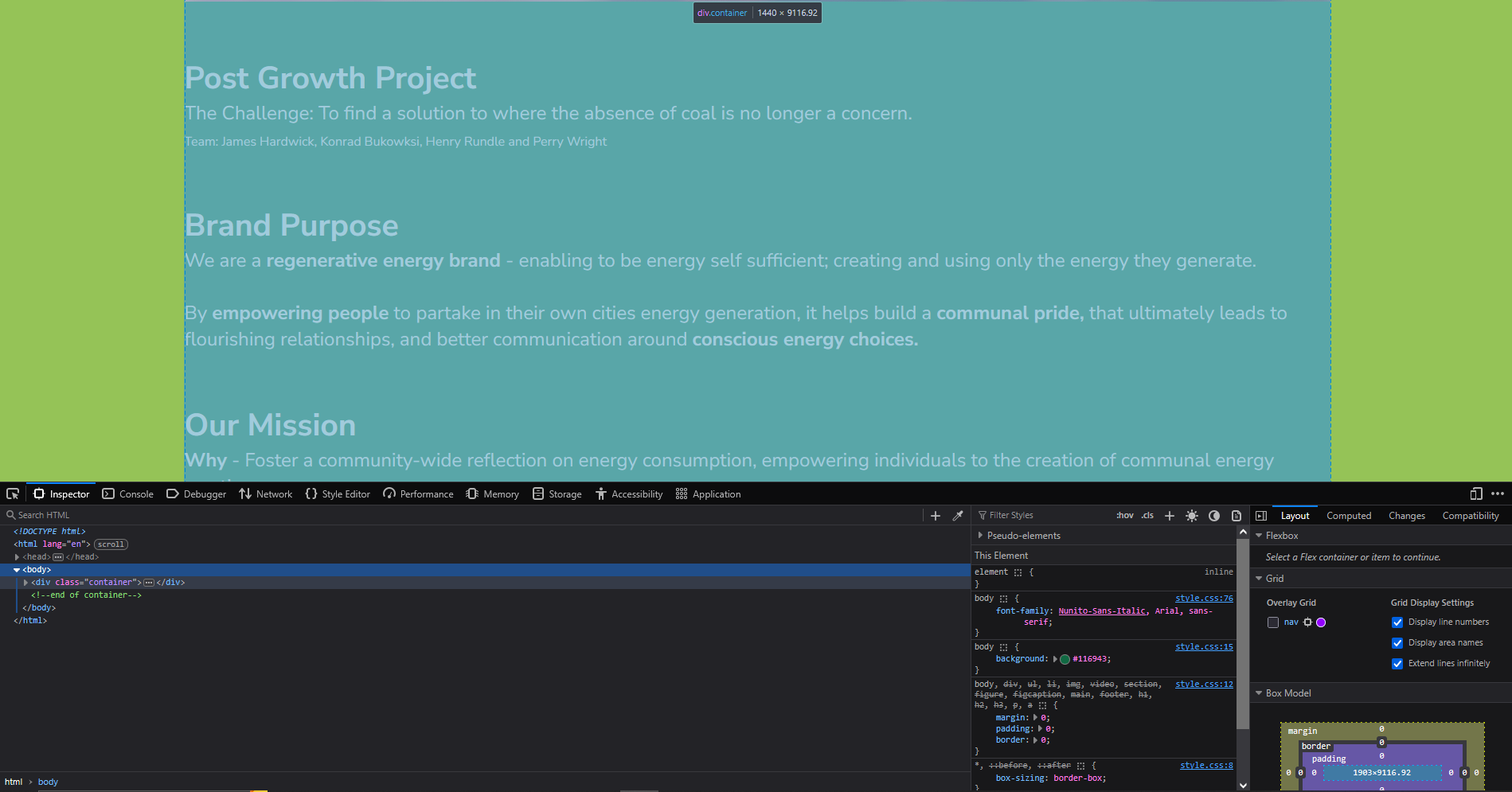Click the Search HTML input field
This screenshot has height=792, width=1512.
tap(44, 514)
